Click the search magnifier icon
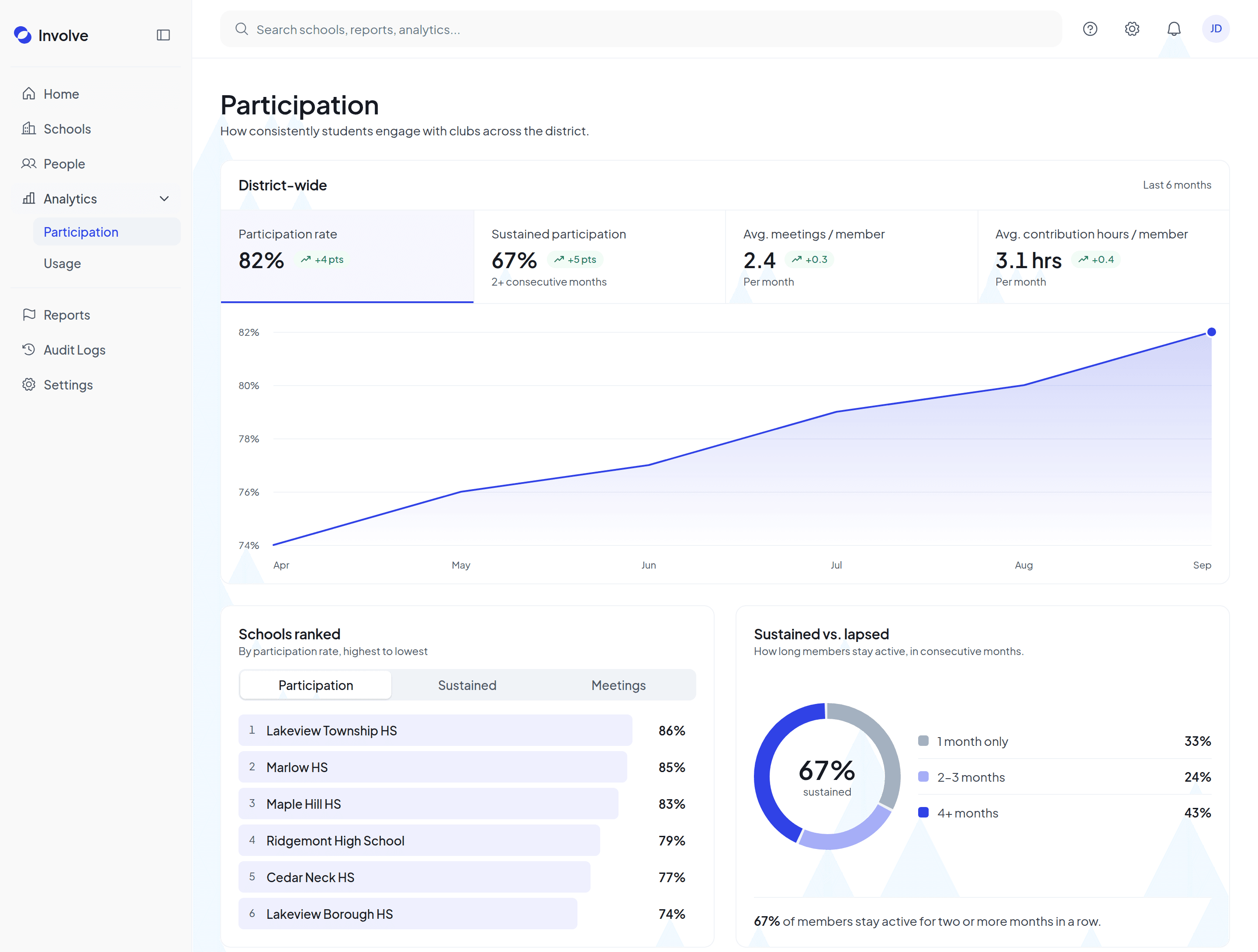Image resolution: width=1258 pixels, height=952 pixels. pos(242,29)
